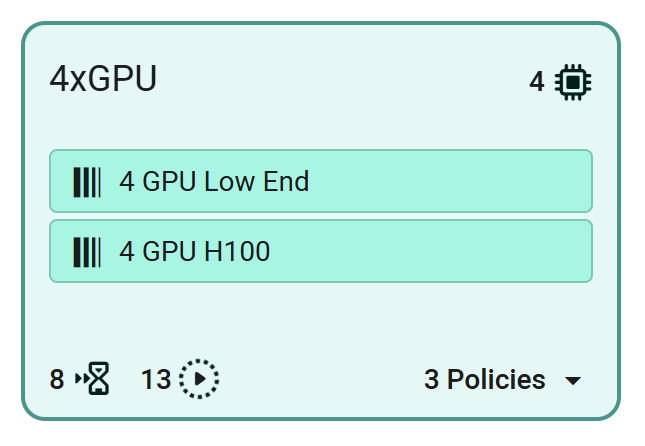
Task: Click blank right end of Low End row
Action: (500, 181)
